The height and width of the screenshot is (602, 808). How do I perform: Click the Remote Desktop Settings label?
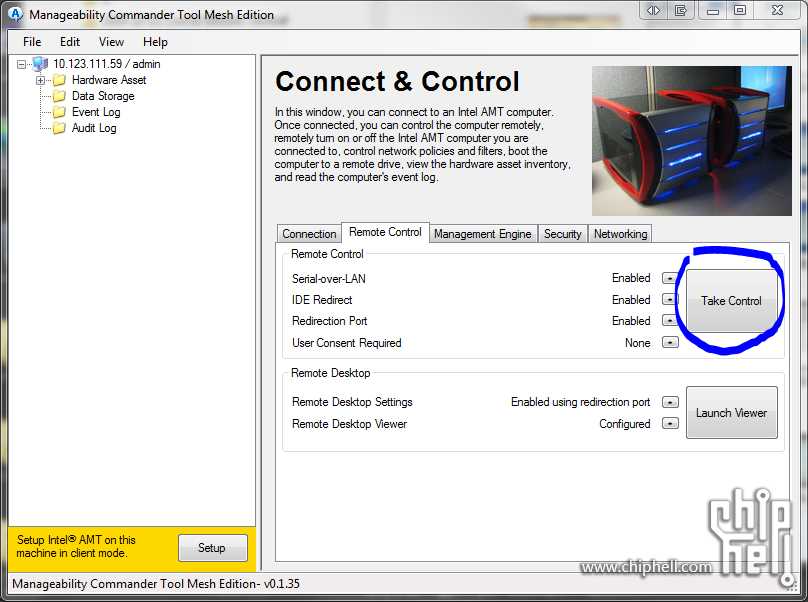tap(352, 402)
